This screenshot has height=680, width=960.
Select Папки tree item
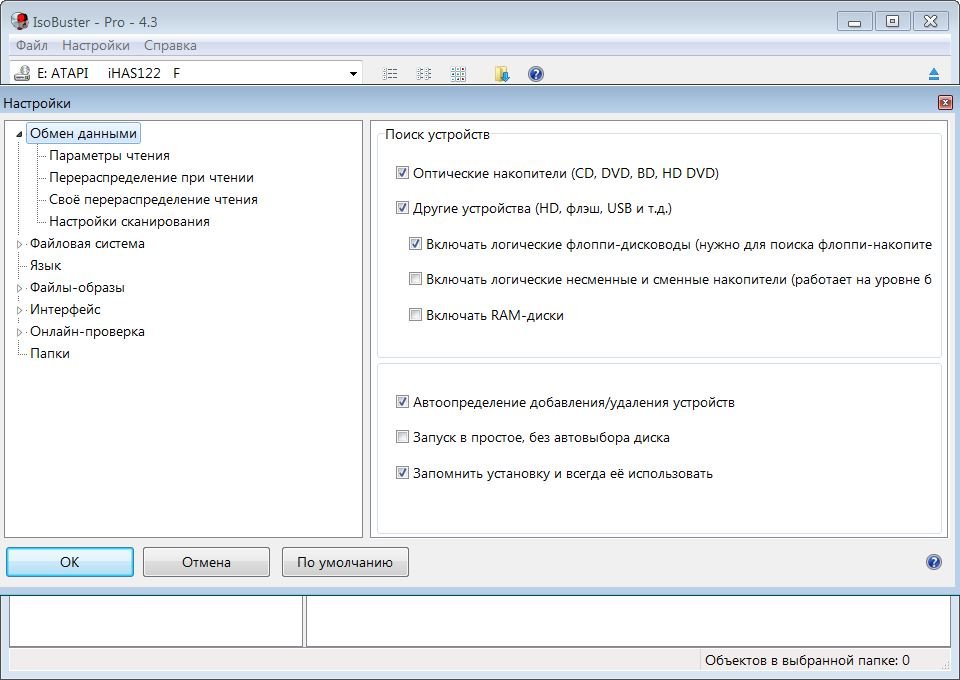tap(50, 354)
